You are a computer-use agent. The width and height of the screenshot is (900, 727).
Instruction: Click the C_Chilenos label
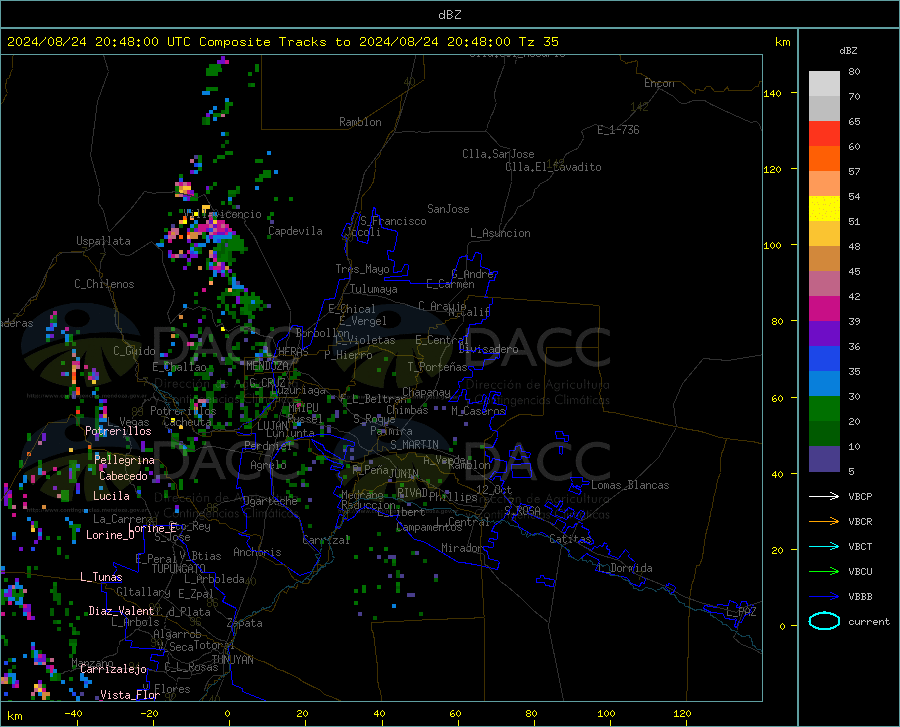[x=104, y=284]
